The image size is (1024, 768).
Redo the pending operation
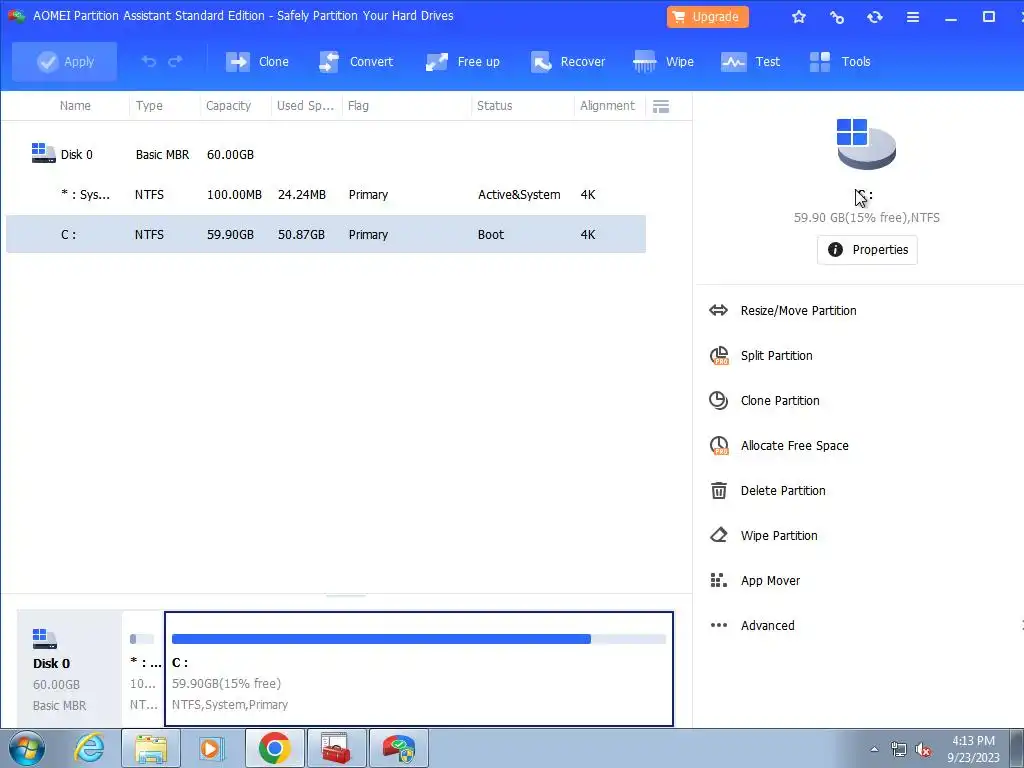[x=175, y=61]
